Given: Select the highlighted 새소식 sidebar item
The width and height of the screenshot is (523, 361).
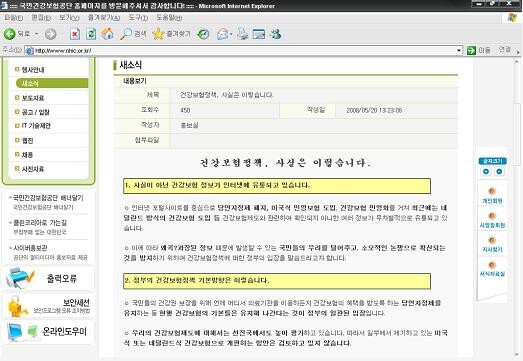Looking at the screenshot, I should click(52, 83).
